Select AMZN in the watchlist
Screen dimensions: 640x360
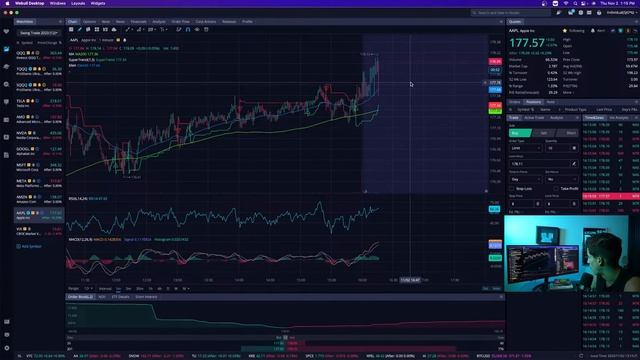[39, 199]
